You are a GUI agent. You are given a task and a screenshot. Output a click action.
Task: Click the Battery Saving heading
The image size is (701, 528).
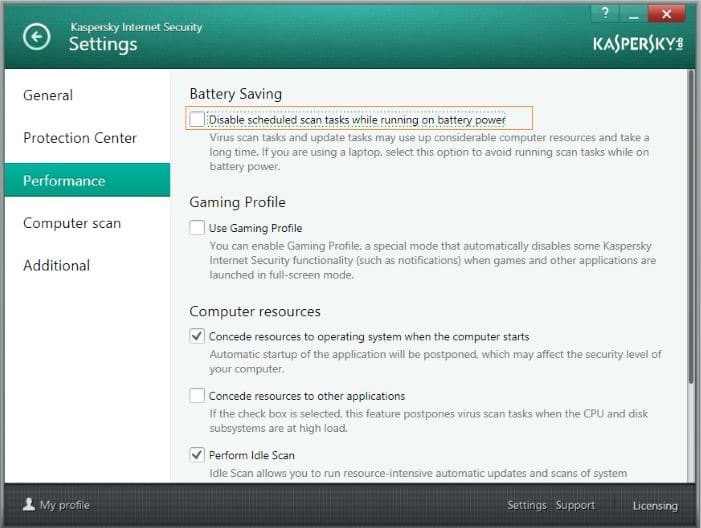pos(236,94)
